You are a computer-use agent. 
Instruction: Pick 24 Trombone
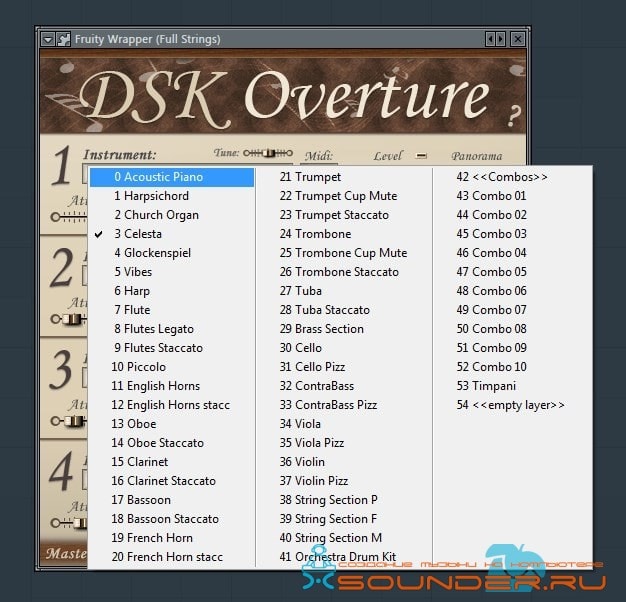(344, 234)
